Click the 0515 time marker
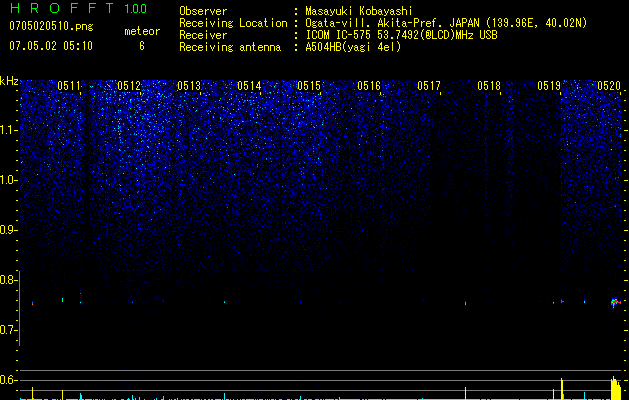This screenshot has width=629, height=400. point(308,85)
